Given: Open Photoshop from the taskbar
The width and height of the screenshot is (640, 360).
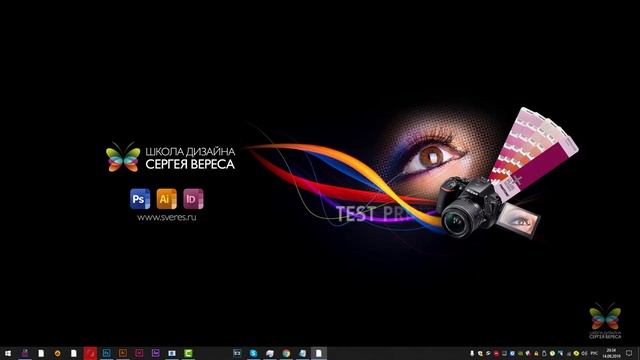Looking at the screenshot, I should click(107, 353).
